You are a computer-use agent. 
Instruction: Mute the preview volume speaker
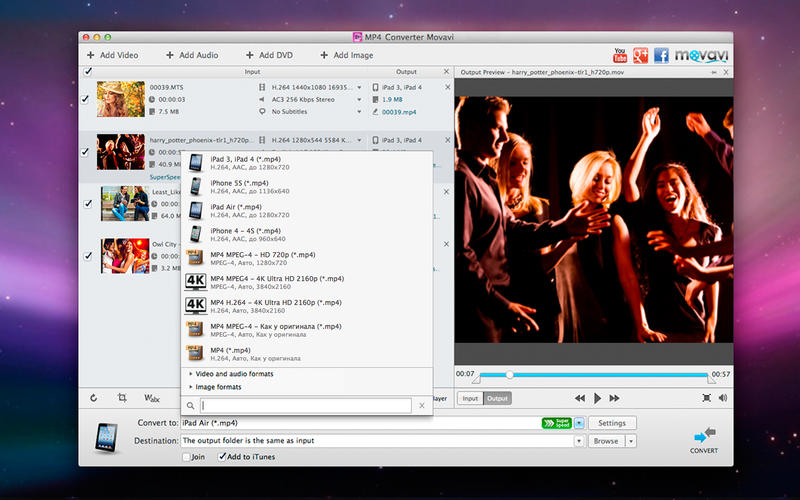(722, 398)
